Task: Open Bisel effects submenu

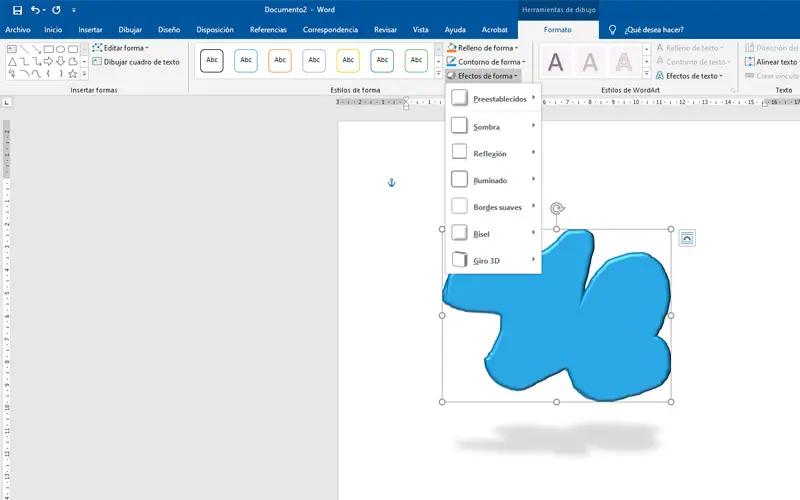Action: [x=493, y=233]
